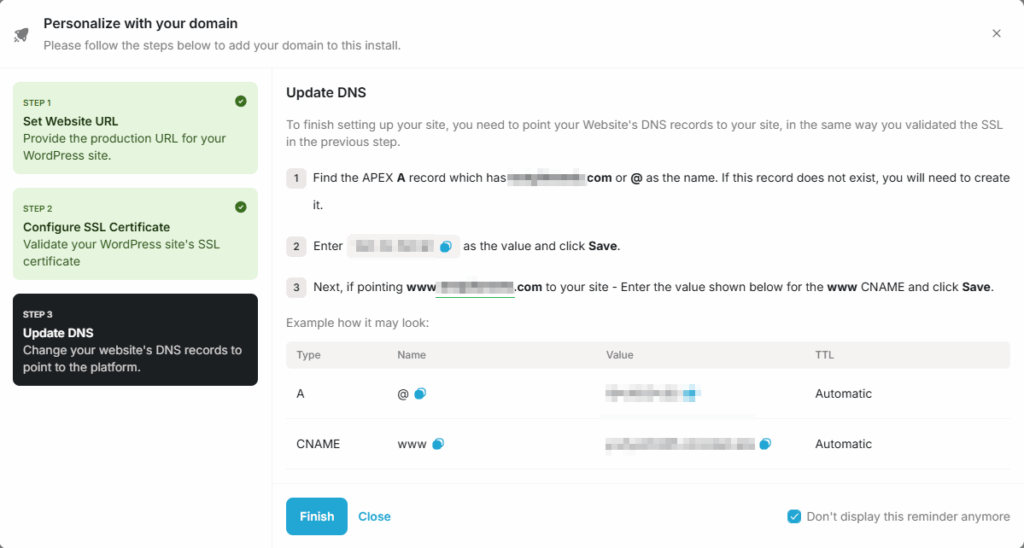The width and height of the screenshot is (1024, 548).
Task: Click the TTL column header
Action: pos(824,355)
